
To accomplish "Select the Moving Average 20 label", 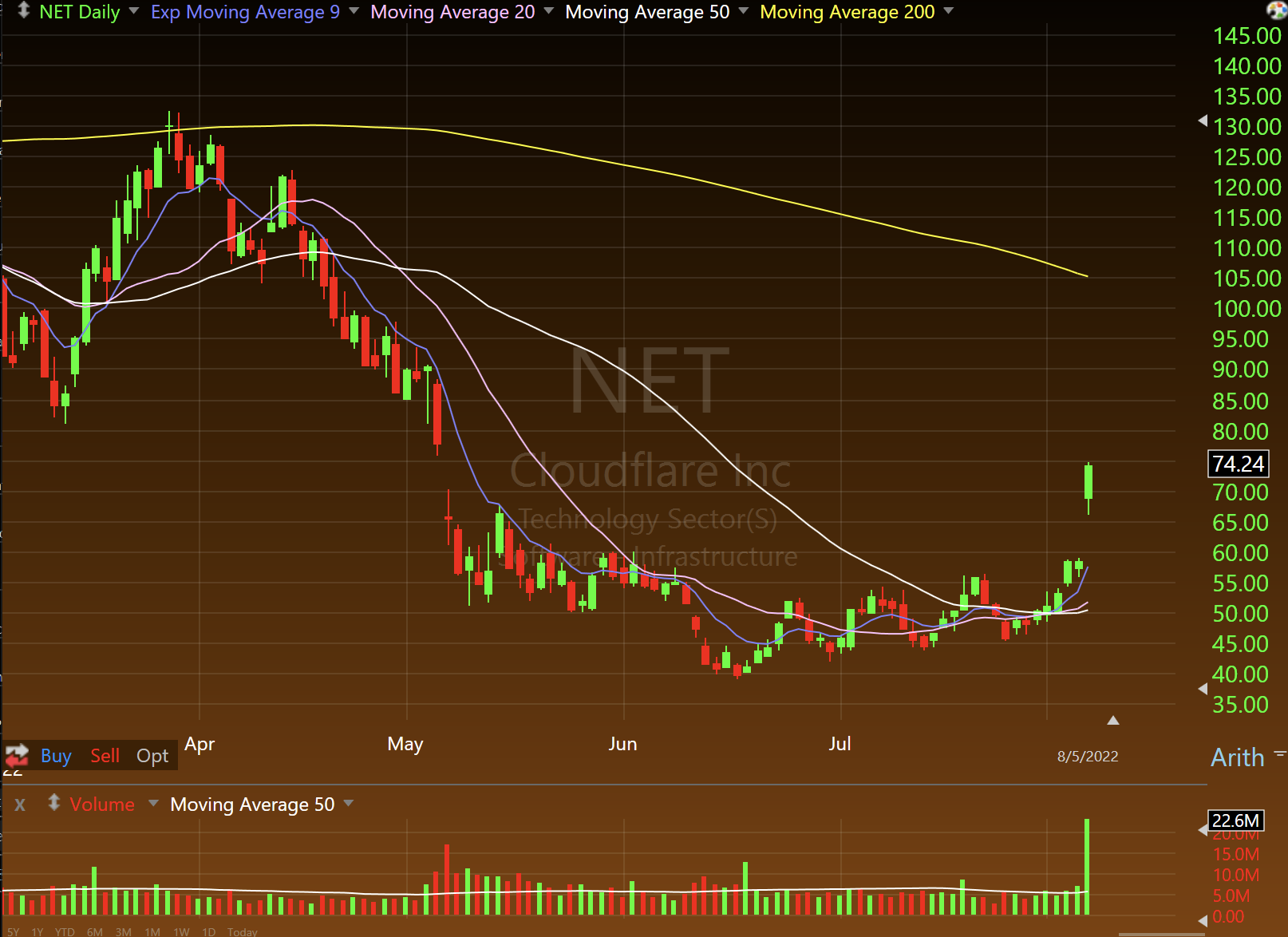I will coord(452,12).
